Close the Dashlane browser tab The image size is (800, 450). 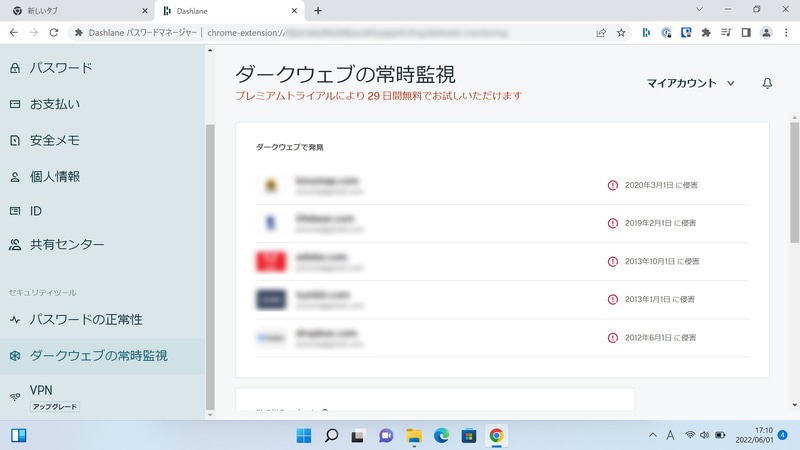(294, 11)
